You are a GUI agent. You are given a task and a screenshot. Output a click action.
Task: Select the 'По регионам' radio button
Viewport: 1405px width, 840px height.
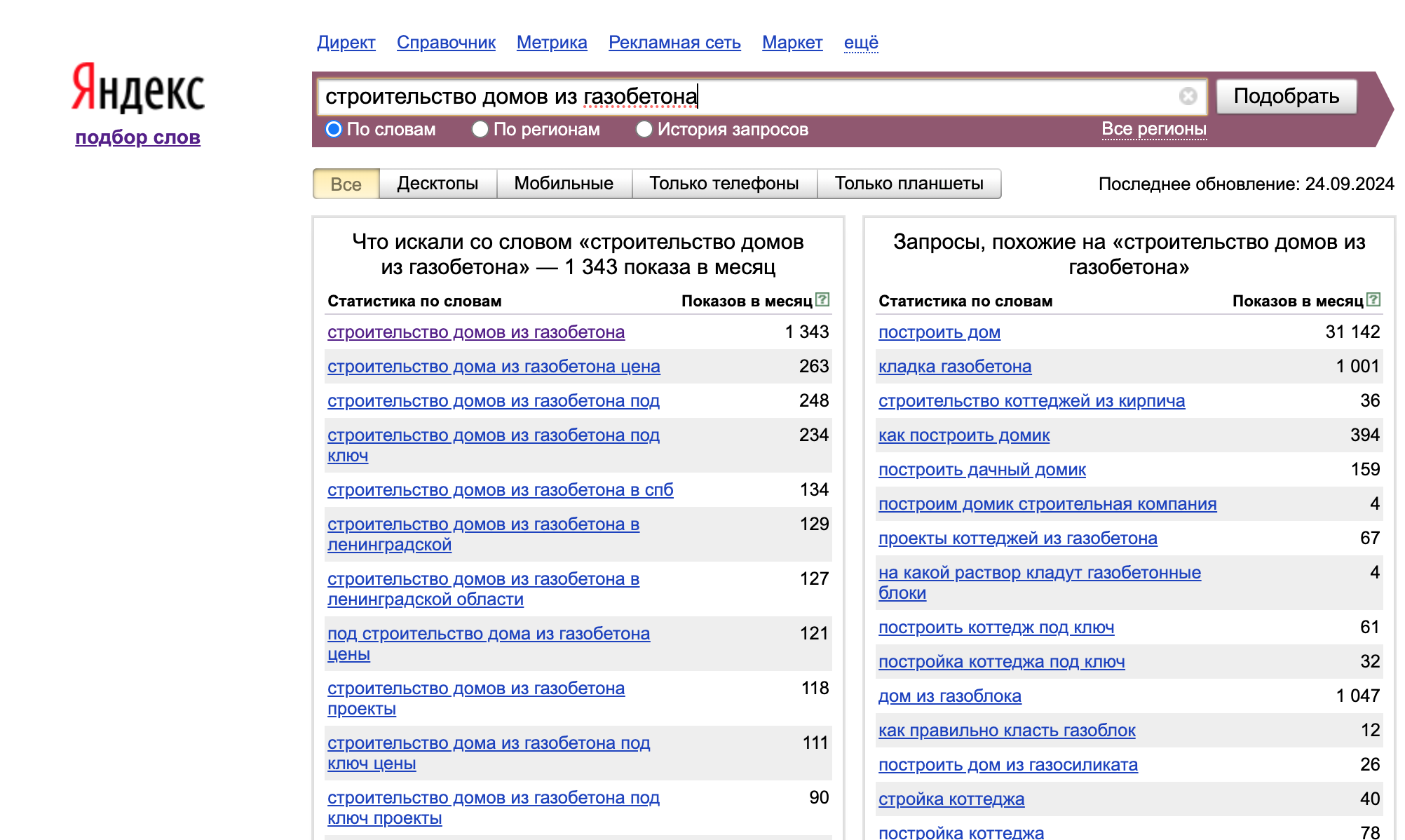pyautogui.click(x=480, y=130)
